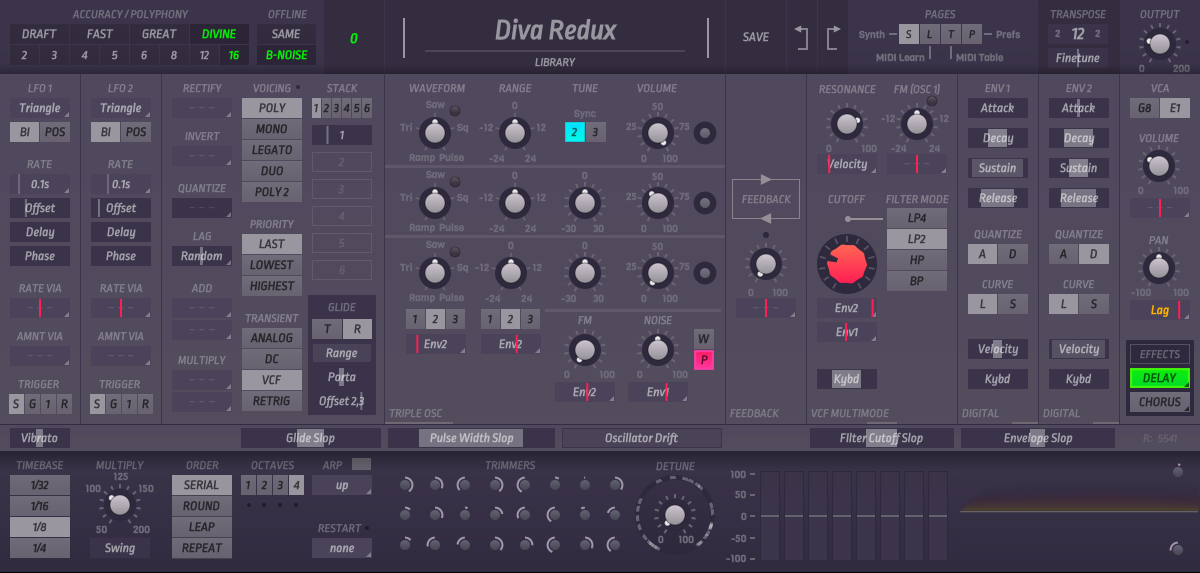Select MONO voicing mode
The height and width of the screenshot is (573, 1200).
271,129
